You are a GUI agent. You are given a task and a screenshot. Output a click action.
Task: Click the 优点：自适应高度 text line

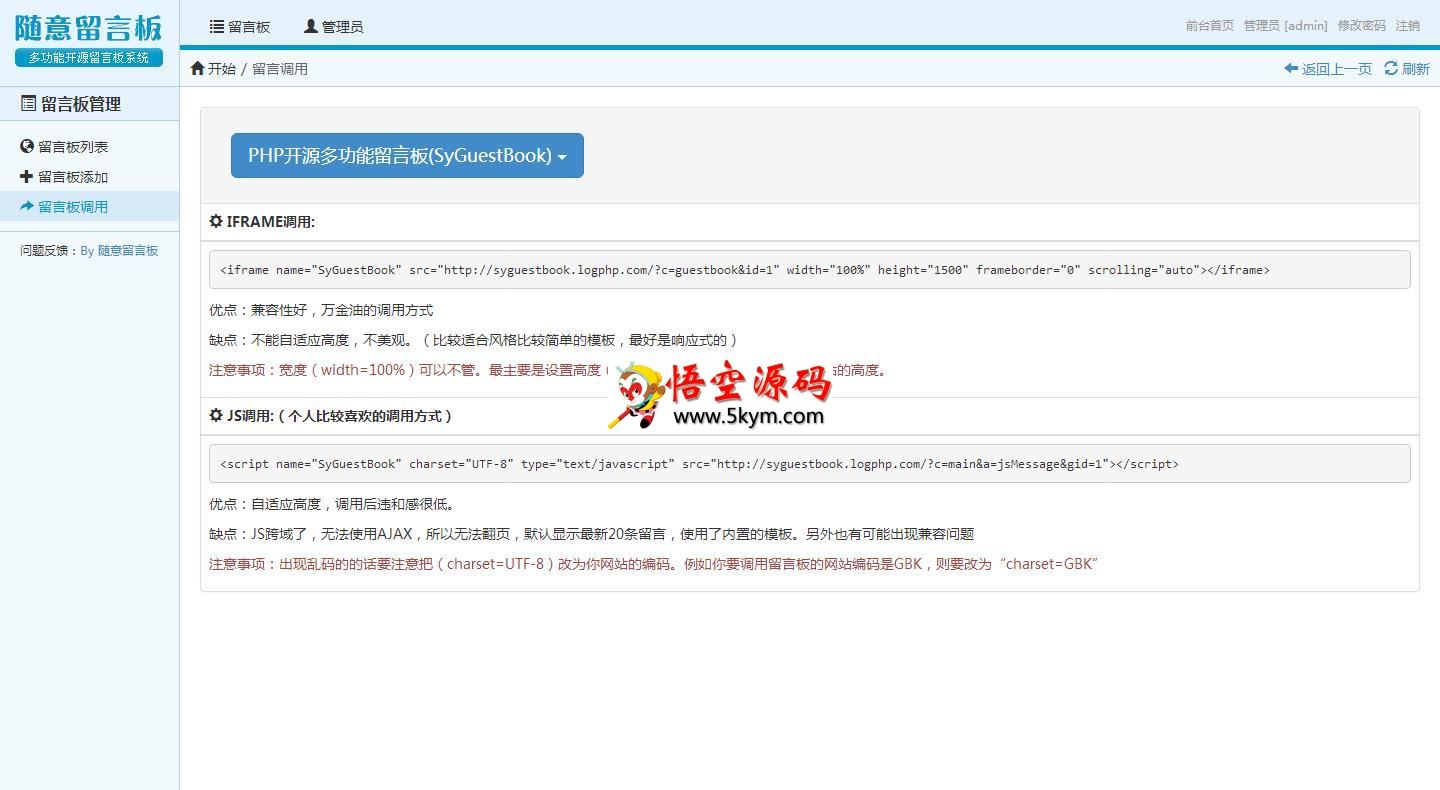[x=335, y=505]
